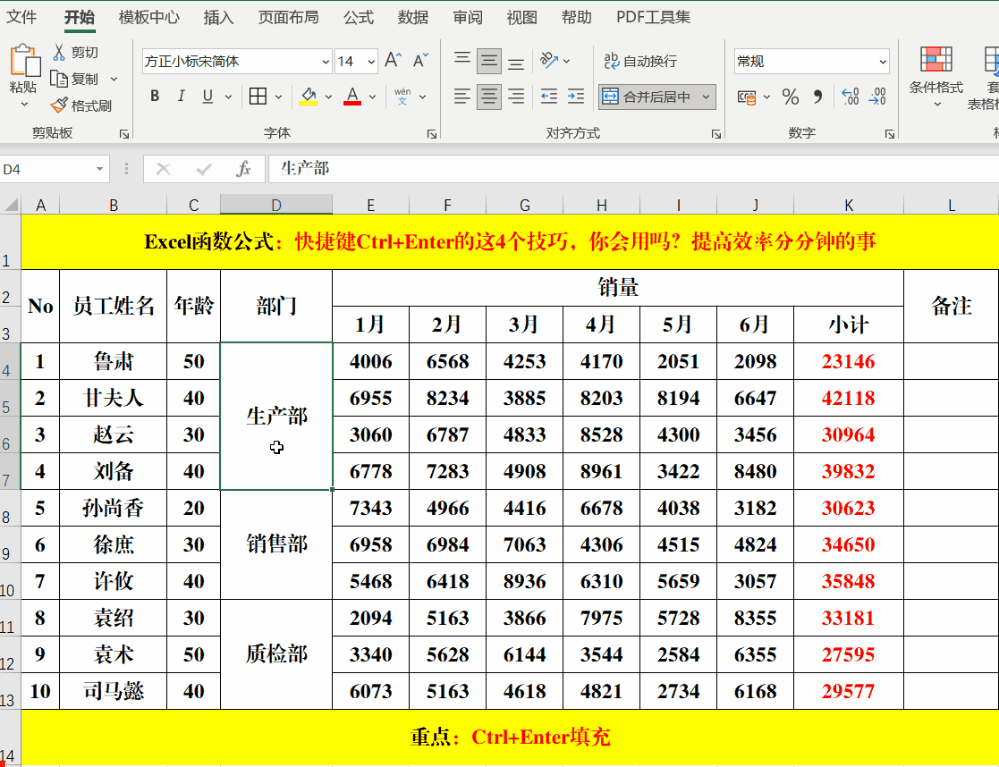999x767 pixels.
Task: Expand the 复制 copy options arrow
Action: pos(114,79)
